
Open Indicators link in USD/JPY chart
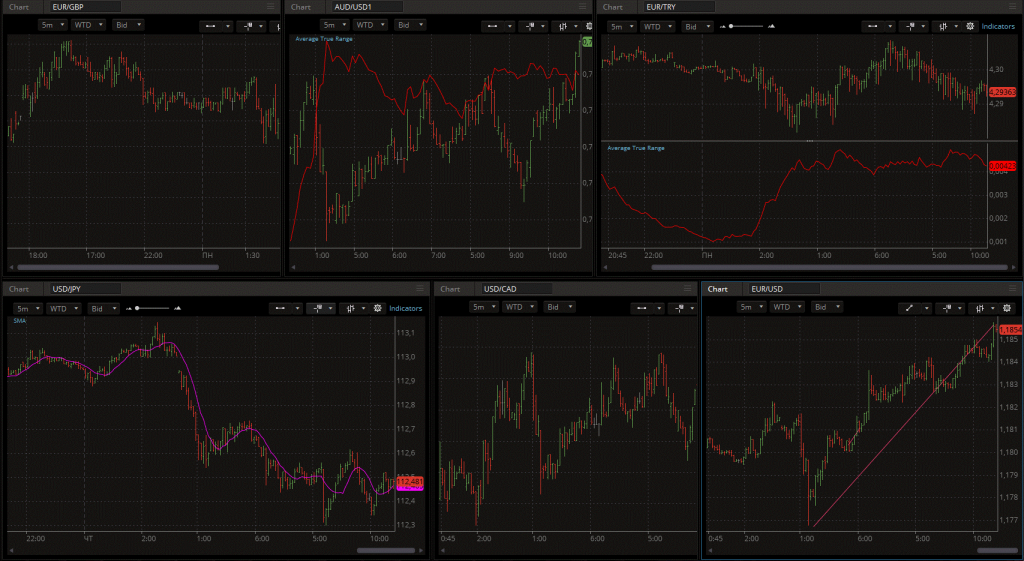(406, 308)
